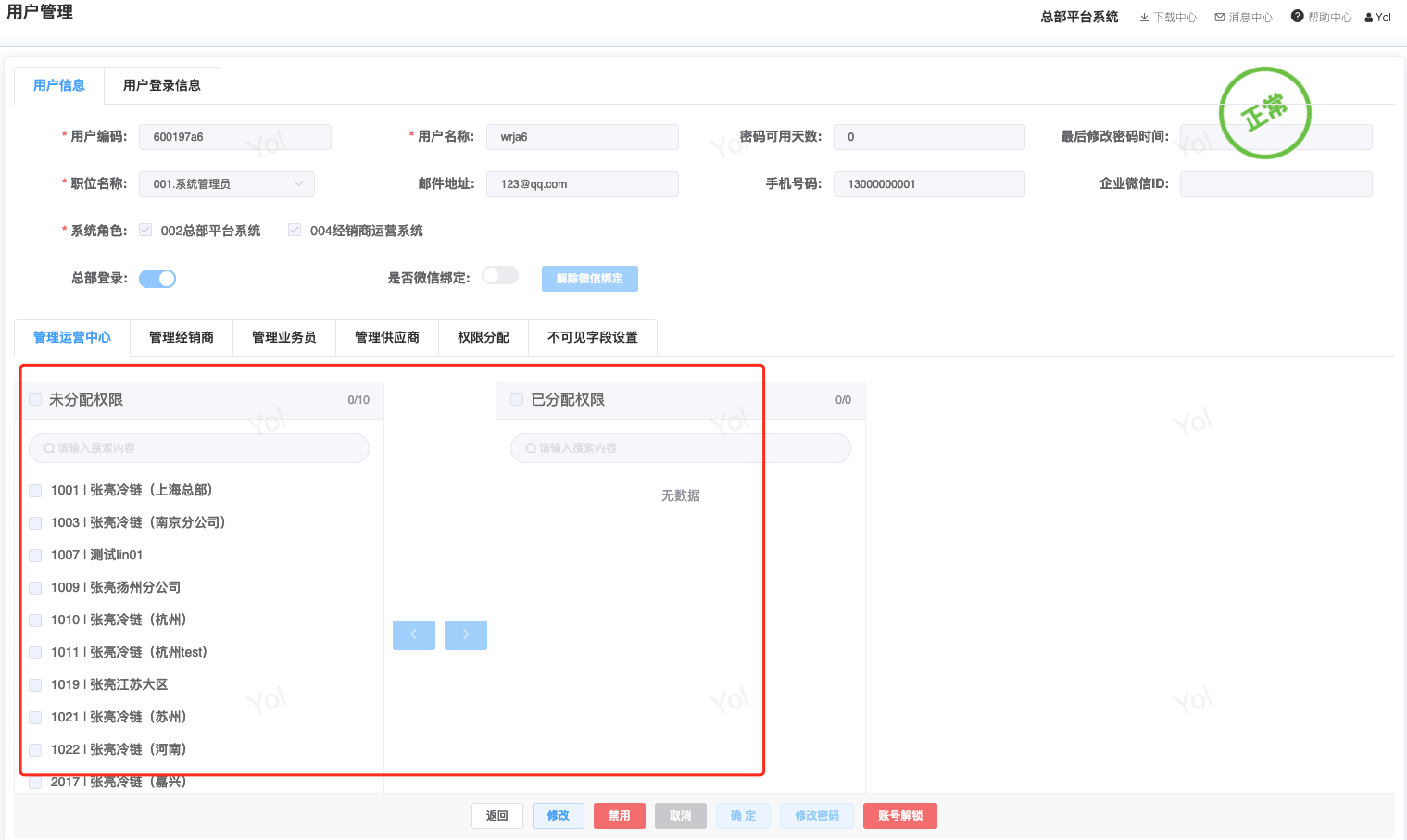This screenshot has height=840, width=1407.
Task: Click the 用户编码 input field
Action: point(235,137)
